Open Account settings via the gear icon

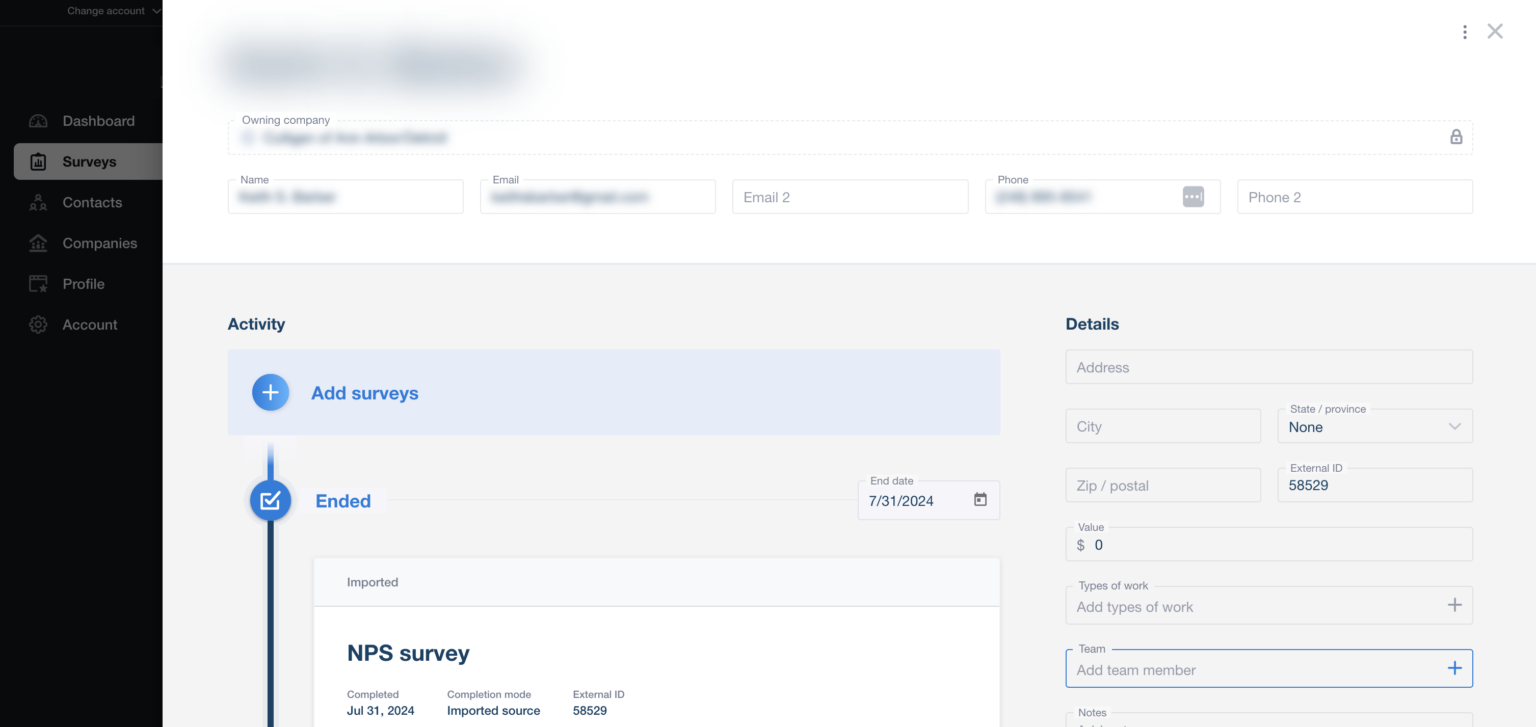38,324
